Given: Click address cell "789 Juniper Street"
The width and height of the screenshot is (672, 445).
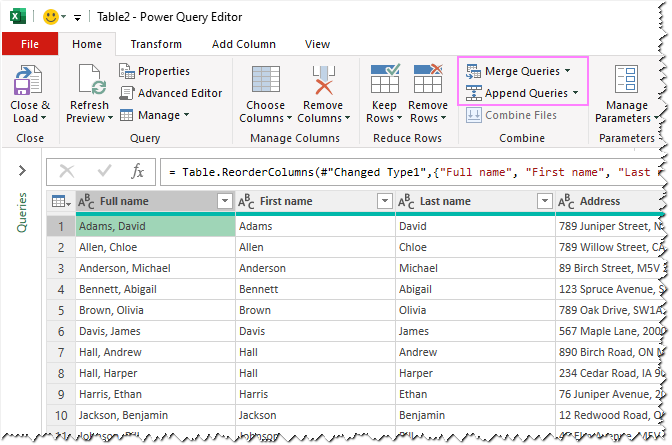Looking at the screenshot, I should click(609, 226).
